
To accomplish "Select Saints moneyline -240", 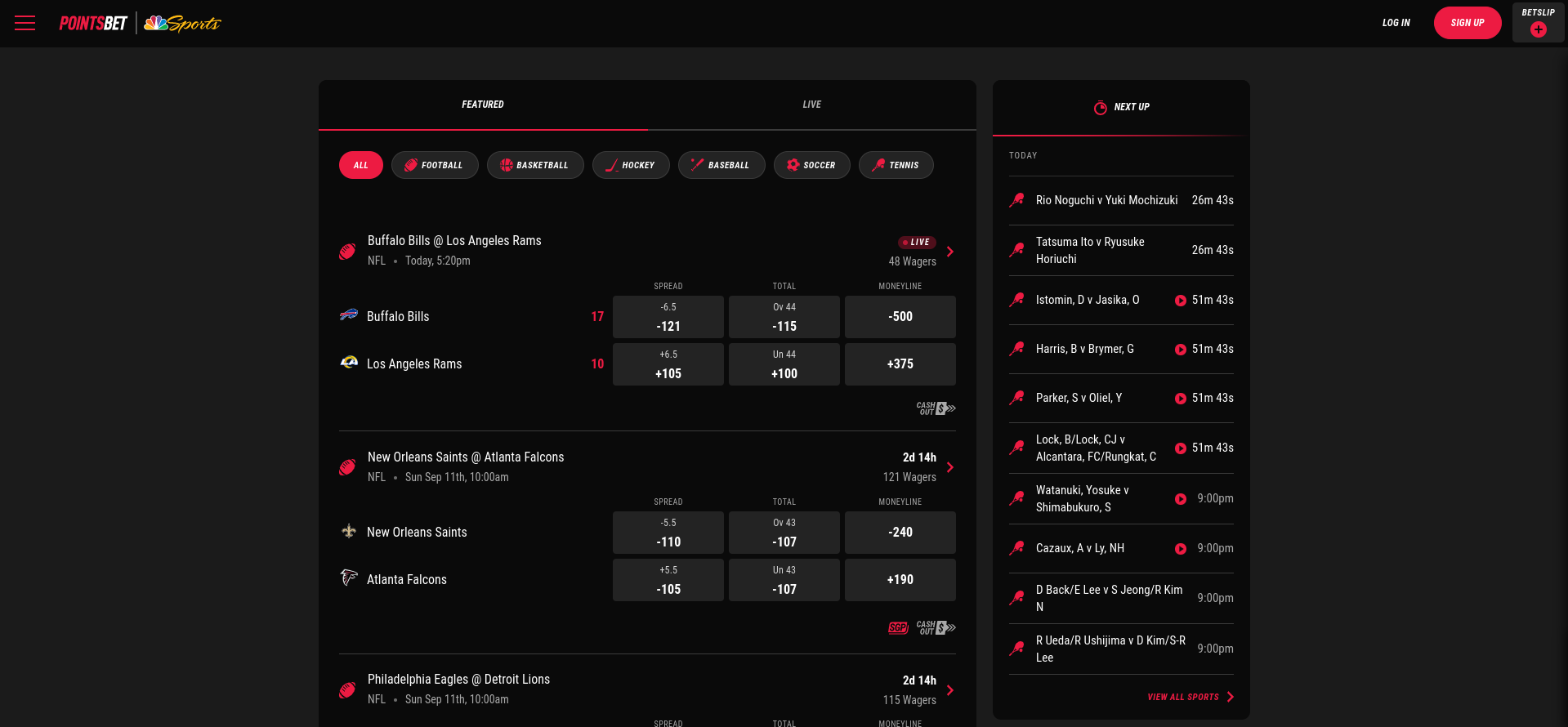I will click(x=900, y=533).
